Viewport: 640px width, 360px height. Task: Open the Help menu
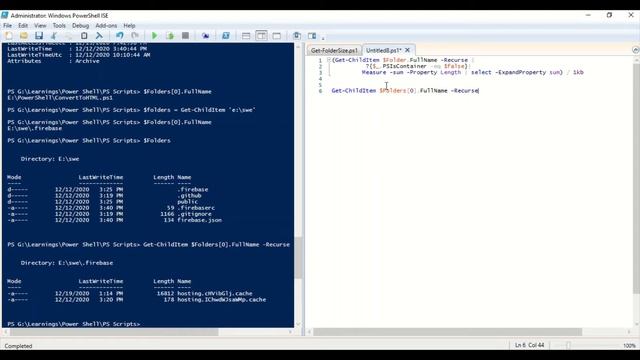pyautogui.click(x=129, y=26)
